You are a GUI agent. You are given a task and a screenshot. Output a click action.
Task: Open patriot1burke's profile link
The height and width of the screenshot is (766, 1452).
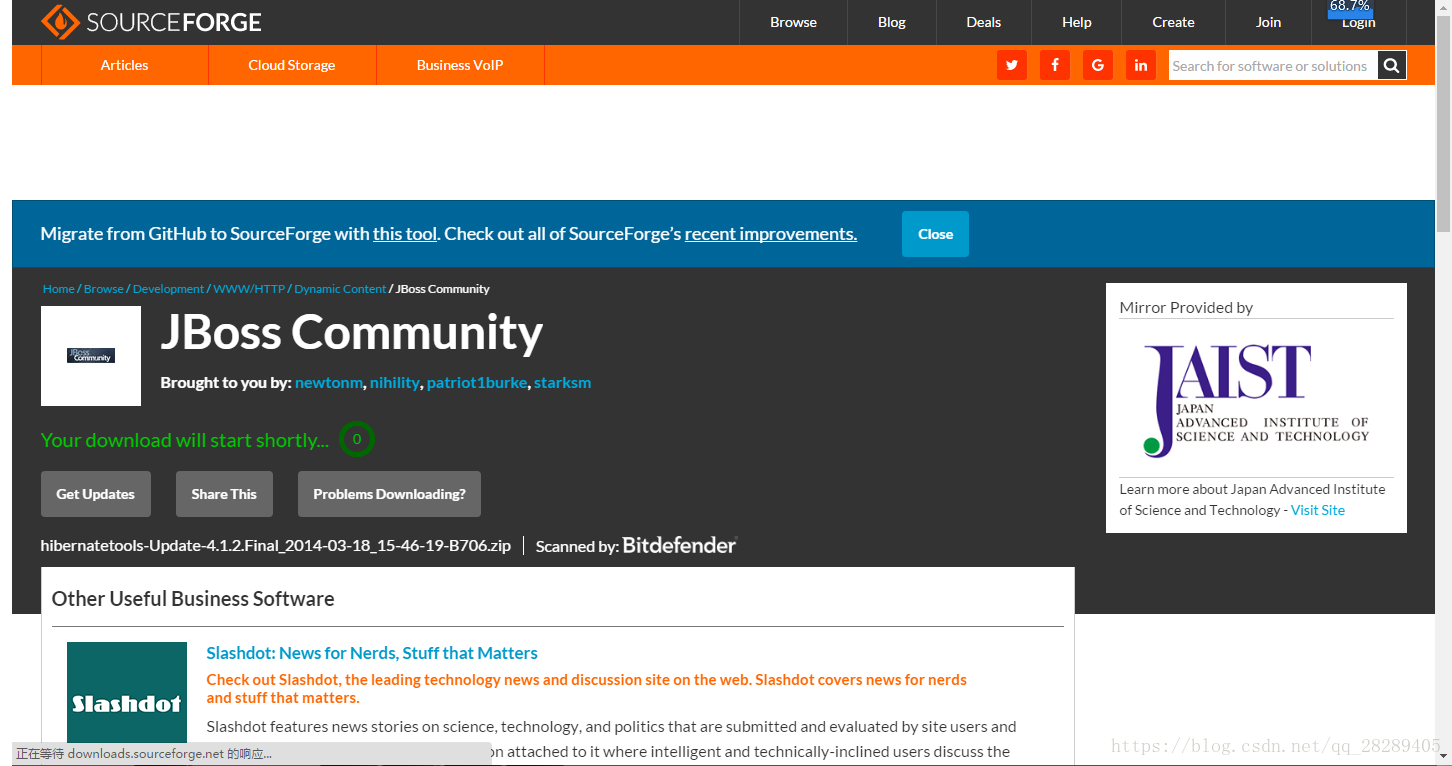point(477,383)
